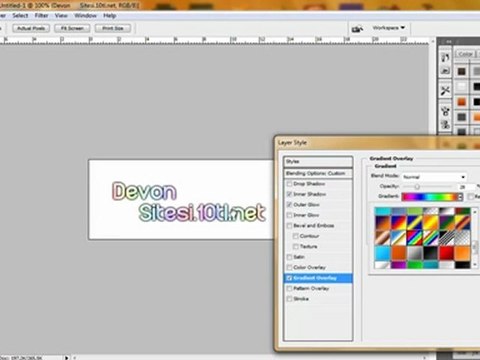
Task: Open the first collapsed panel icon in dock
Action: [x=445, y=57]
